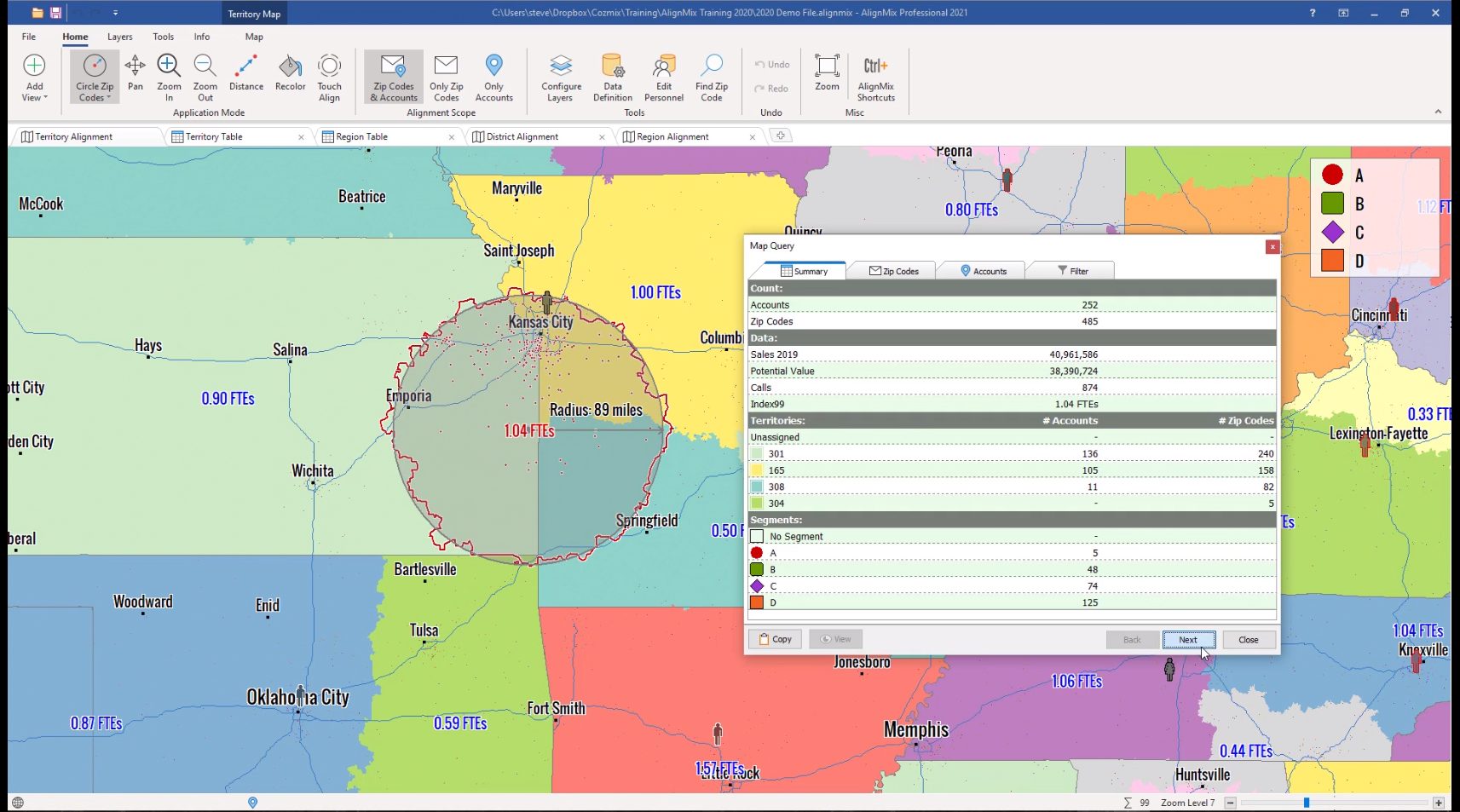Save the file with the floppy disk icon
This screenshot has width=1460, height=812.
point(55,13)
